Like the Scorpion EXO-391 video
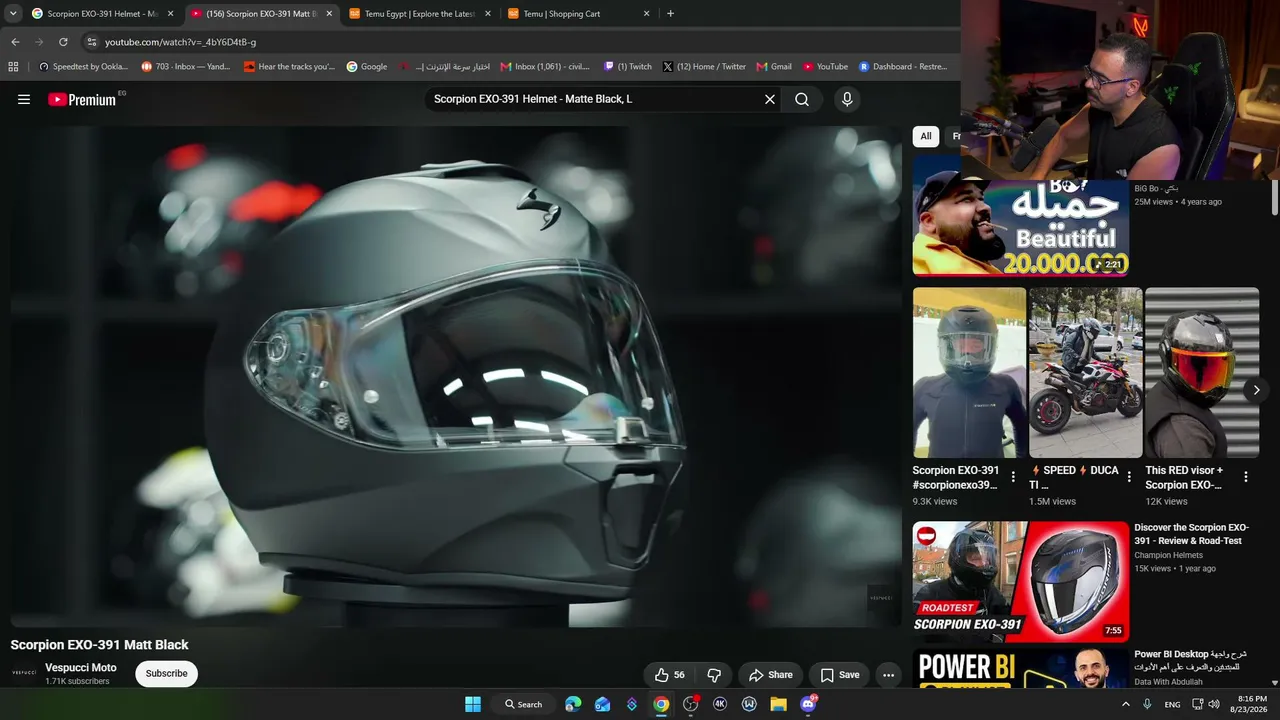 (670, 675)
